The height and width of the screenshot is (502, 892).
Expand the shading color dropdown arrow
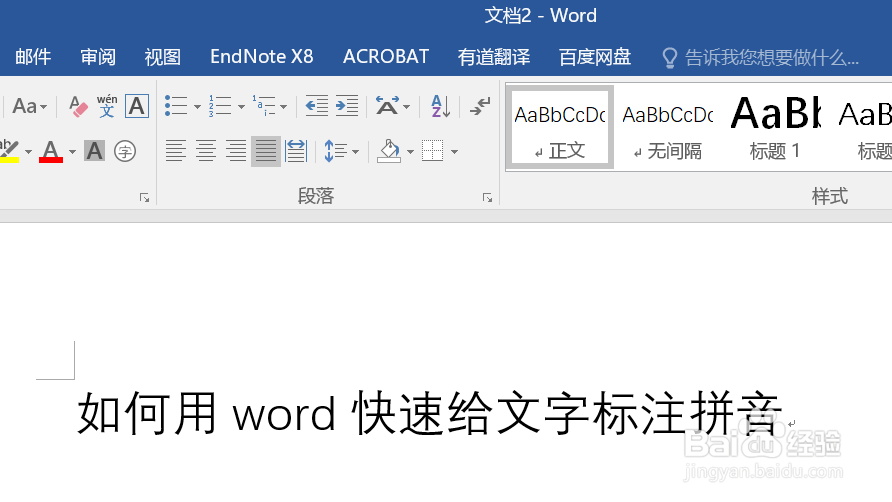(x=410, y=152)
